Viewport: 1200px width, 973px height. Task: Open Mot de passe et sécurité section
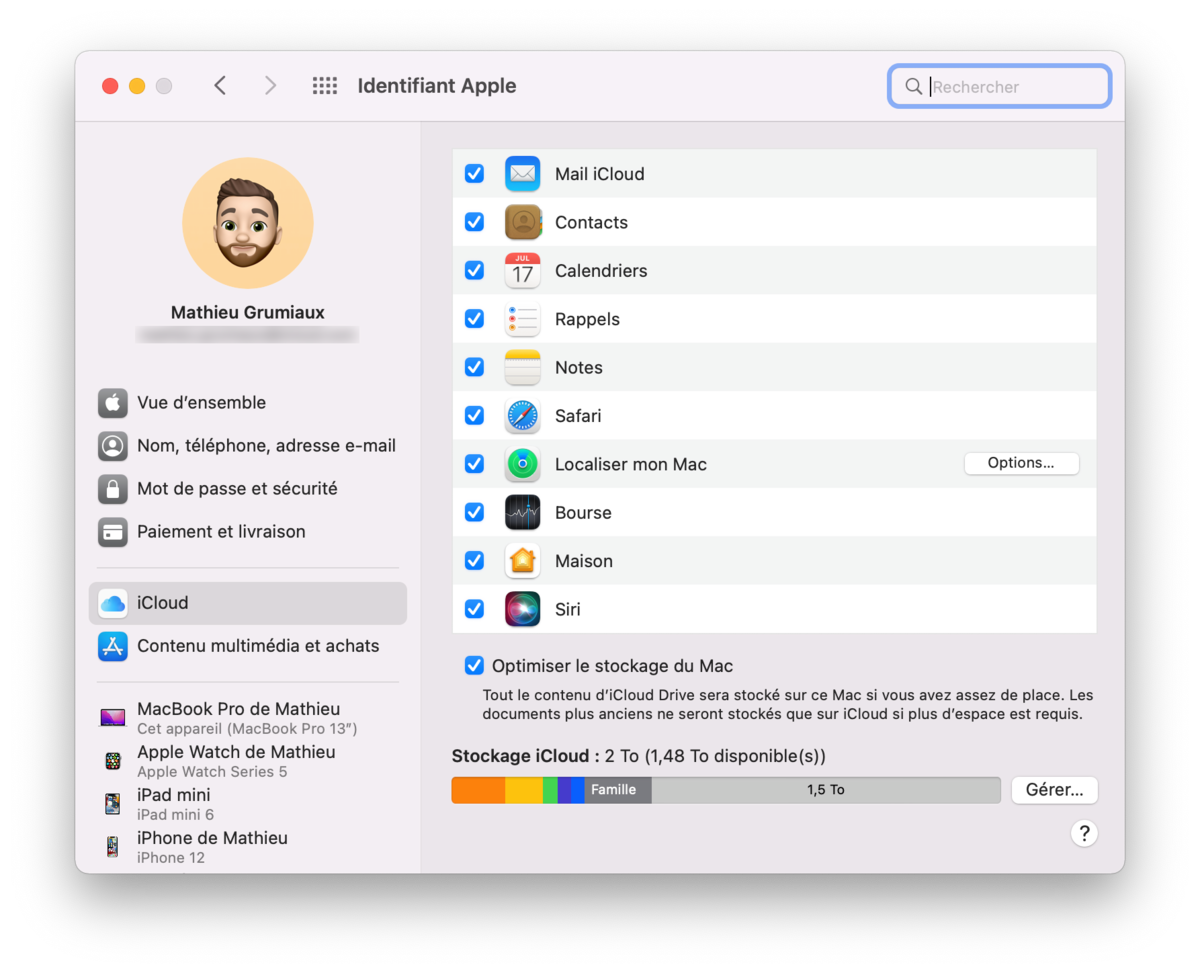(248, 489)
